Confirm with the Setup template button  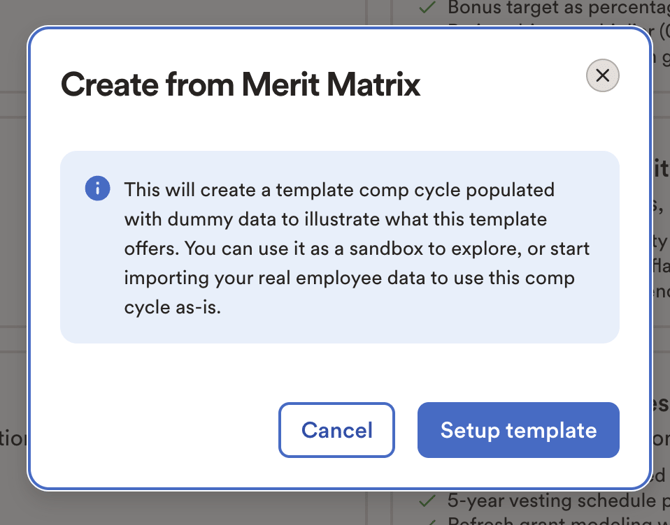518,430
